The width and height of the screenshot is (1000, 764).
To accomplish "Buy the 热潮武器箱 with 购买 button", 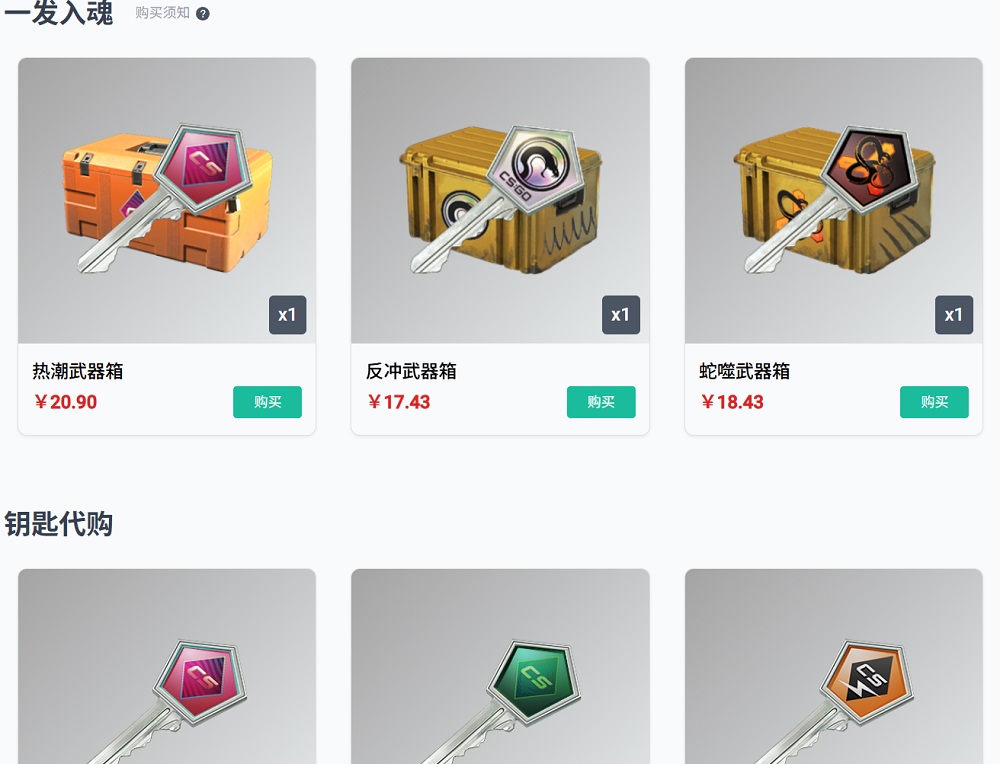I will (x=267, y=402).
